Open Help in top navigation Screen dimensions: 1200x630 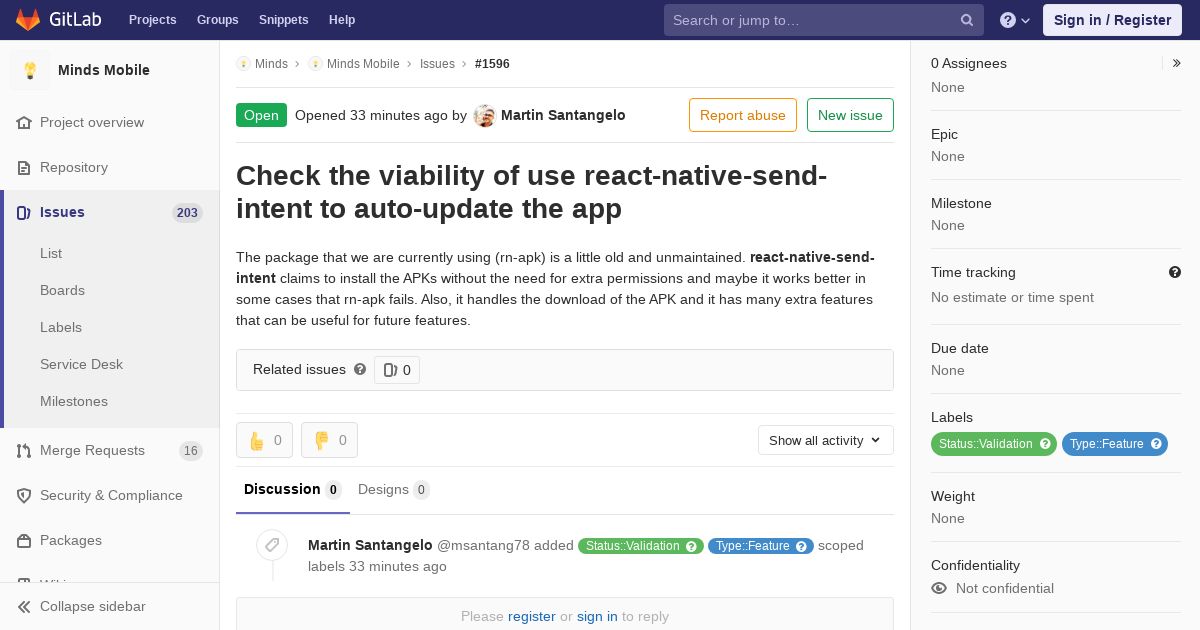[342, 20]
